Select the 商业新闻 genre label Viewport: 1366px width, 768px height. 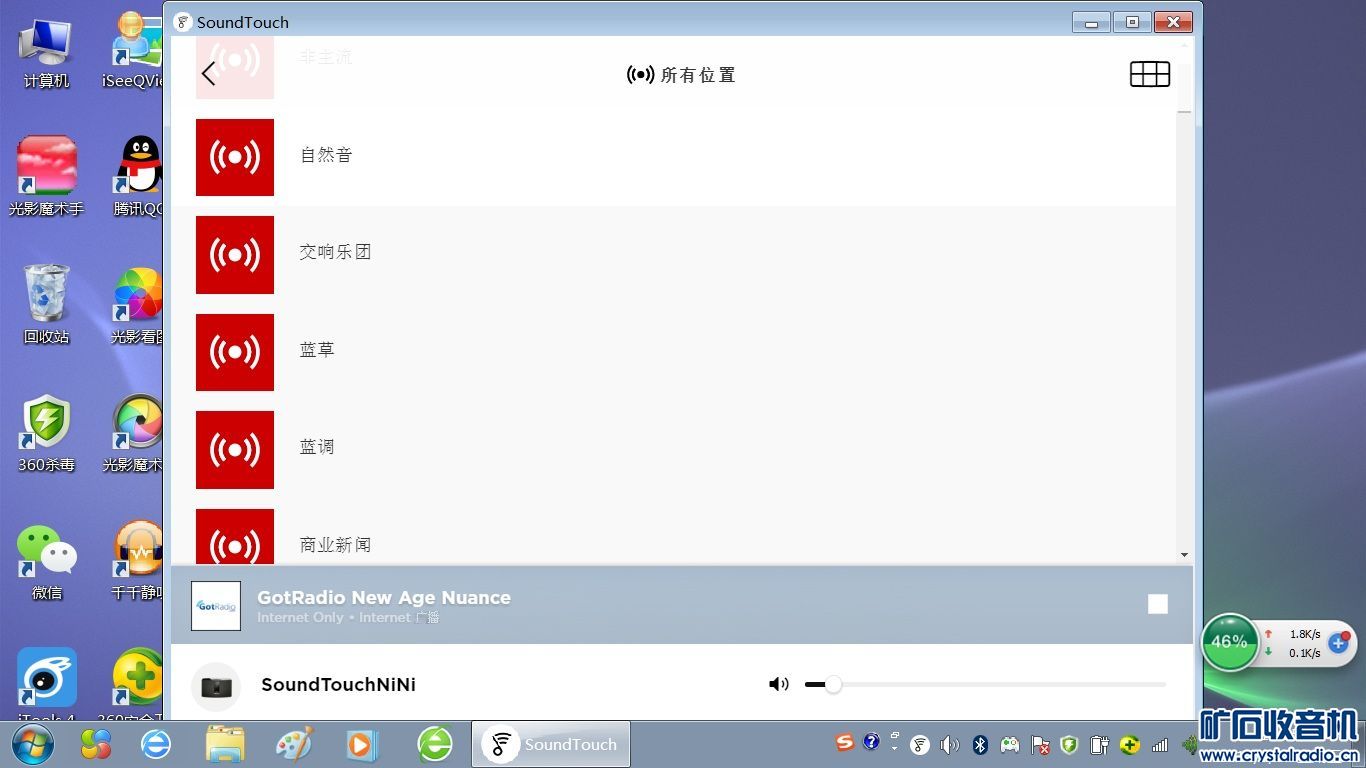coord(335,545)
